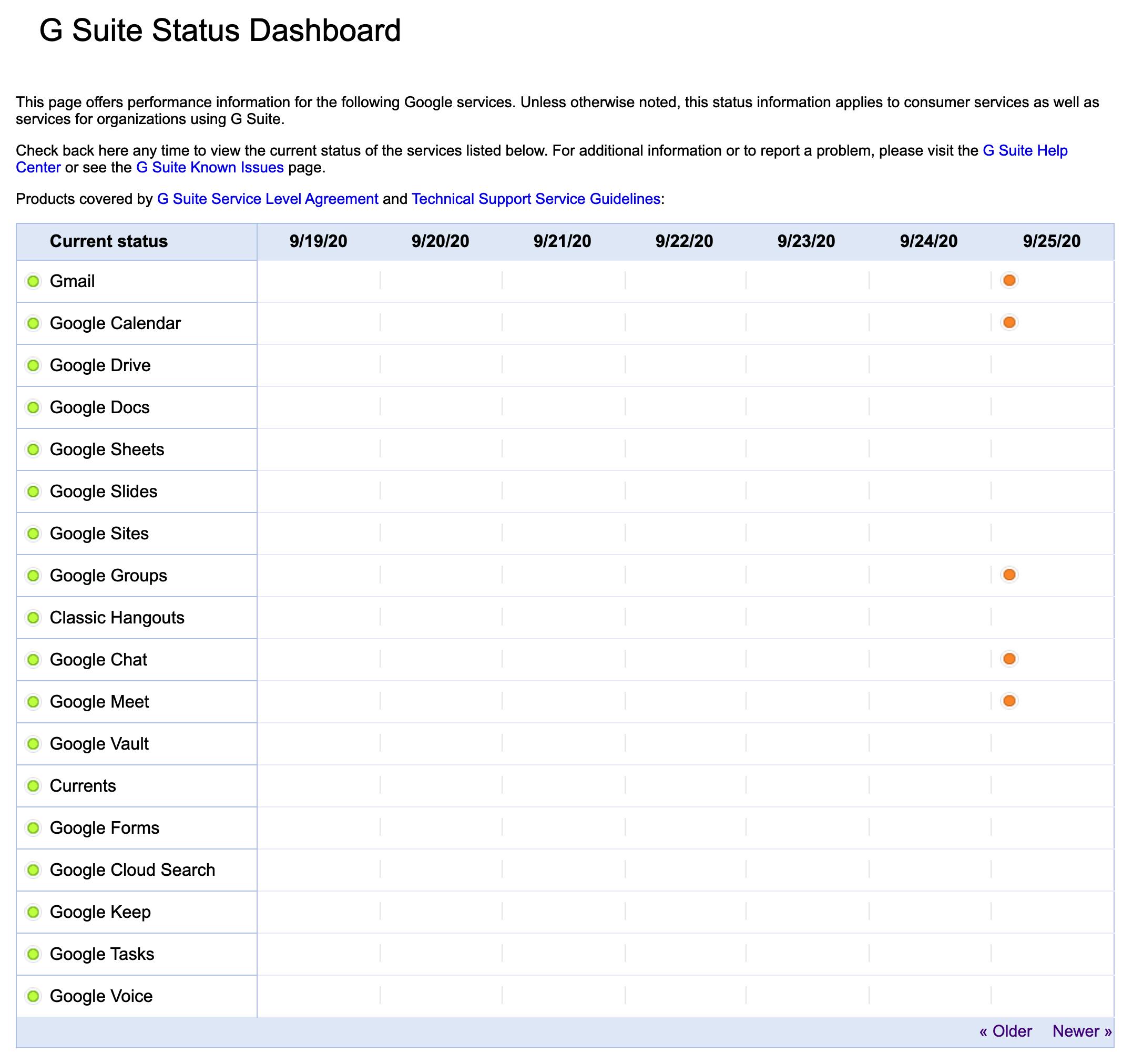Open G Suite Service Level Agreement link
Screen dimensions: 1143x1064
[x=268, y=199]
